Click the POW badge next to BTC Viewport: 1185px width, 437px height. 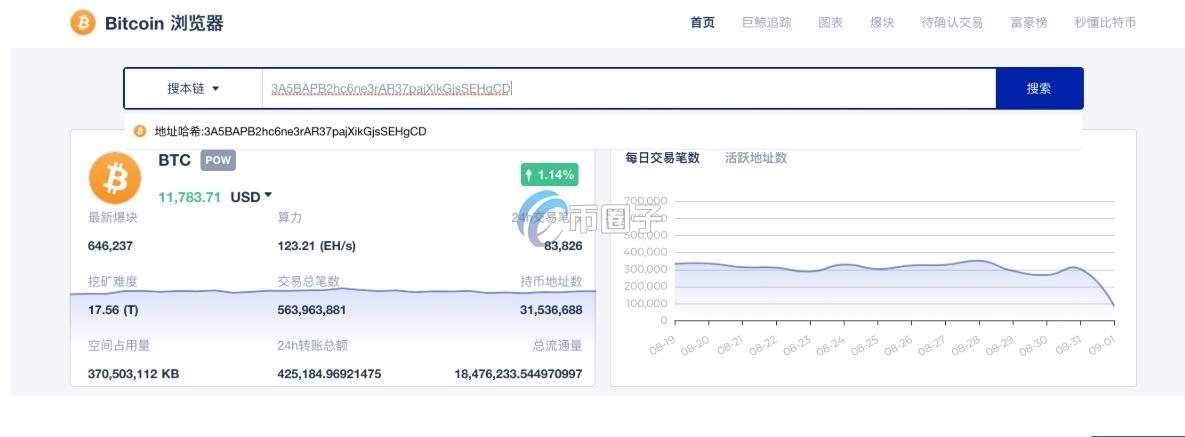[218, 160]
